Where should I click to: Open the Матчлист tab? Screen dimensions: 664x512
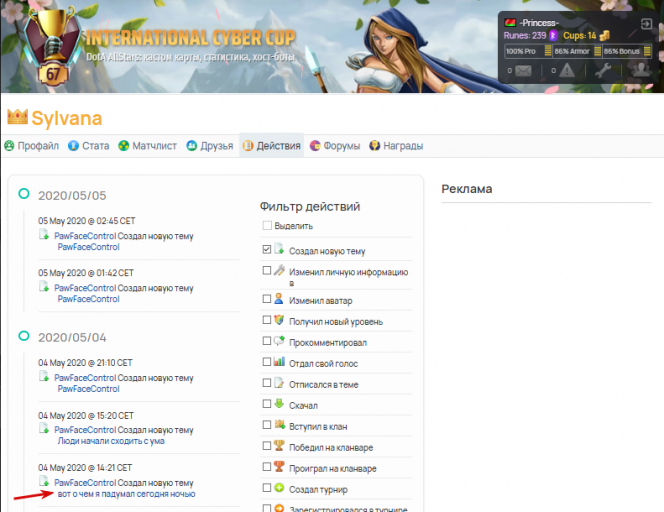[147, 146]
